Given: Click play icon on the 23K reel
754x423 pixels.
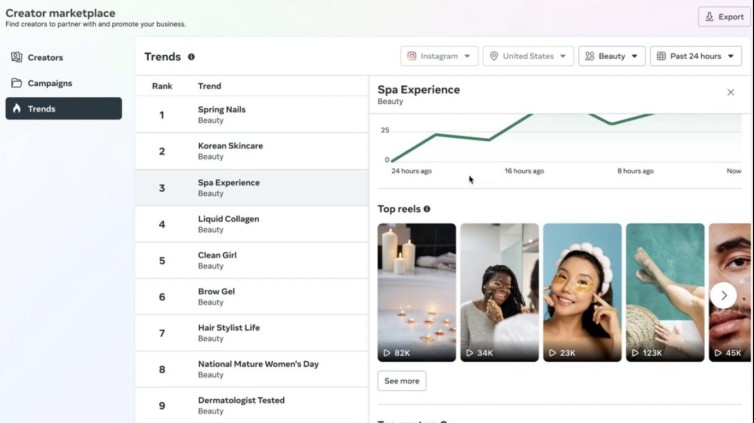Looking at the screenshot, I should 553,353.
